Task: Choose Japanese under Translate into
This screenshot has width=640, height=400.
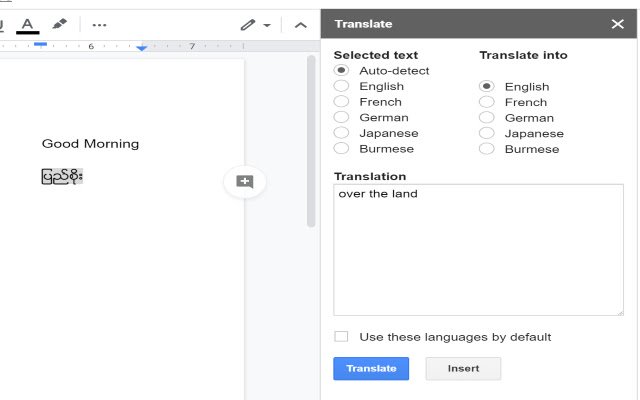Action: (x=487, y=133)
